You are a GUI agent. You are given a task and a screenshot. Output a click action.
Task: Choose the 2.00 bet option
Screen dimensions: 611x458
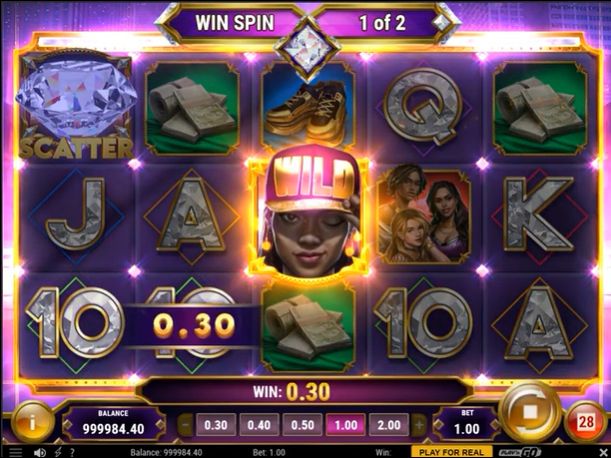pyautogui.click(x=389, y=424)
